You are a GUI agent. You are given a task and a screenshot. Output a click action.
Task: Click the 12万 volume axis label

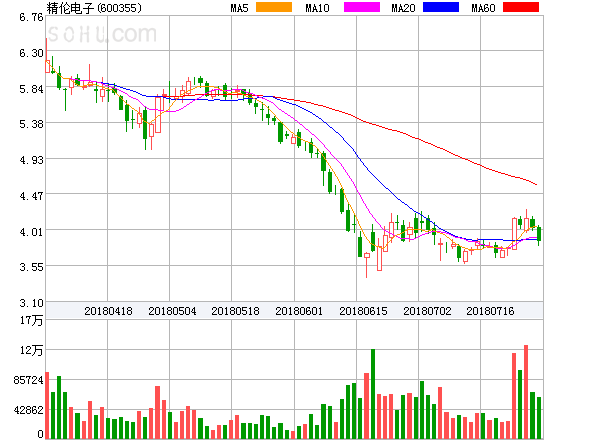[x=31, y=350]
